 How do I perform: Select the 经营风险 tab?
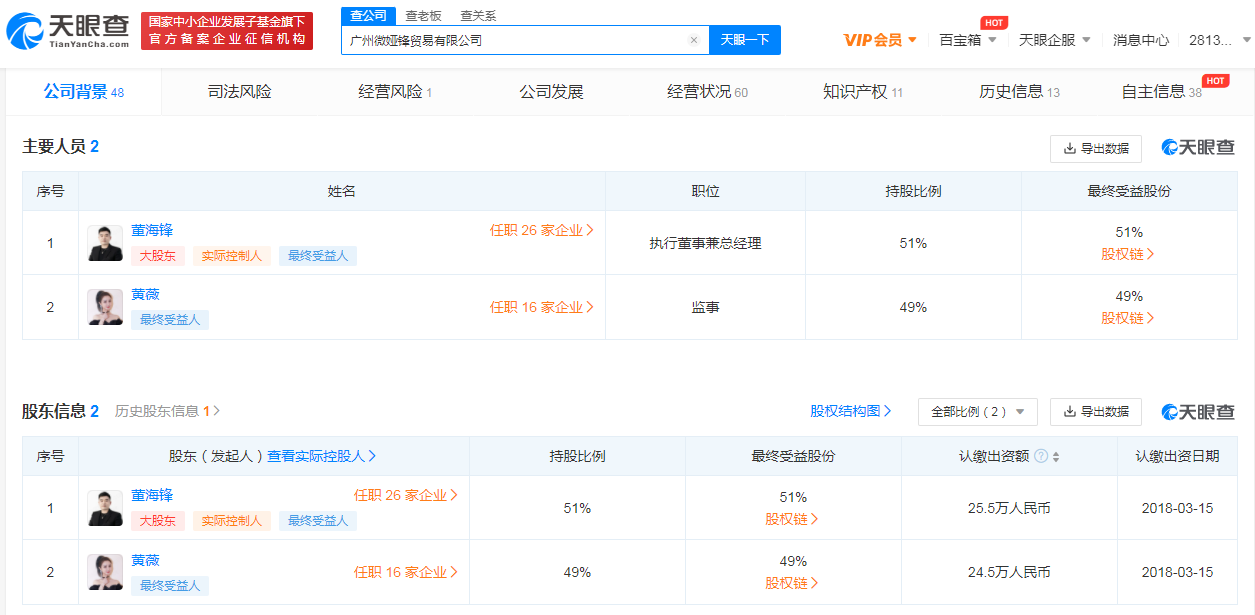[395, 92]
